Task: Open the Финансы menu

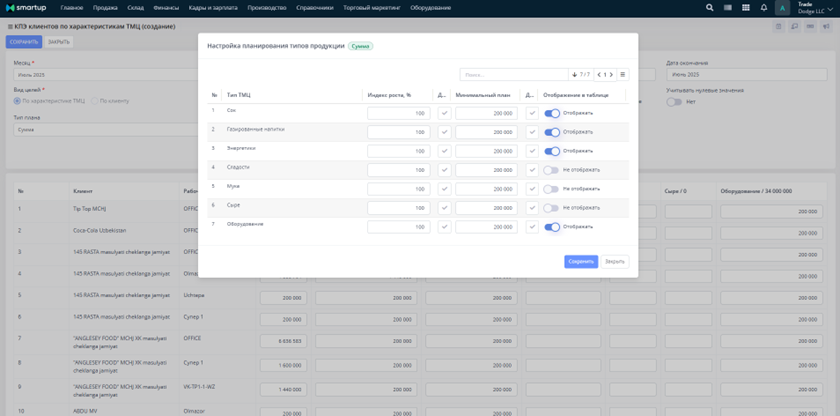Action: click(x=166, y=8)
